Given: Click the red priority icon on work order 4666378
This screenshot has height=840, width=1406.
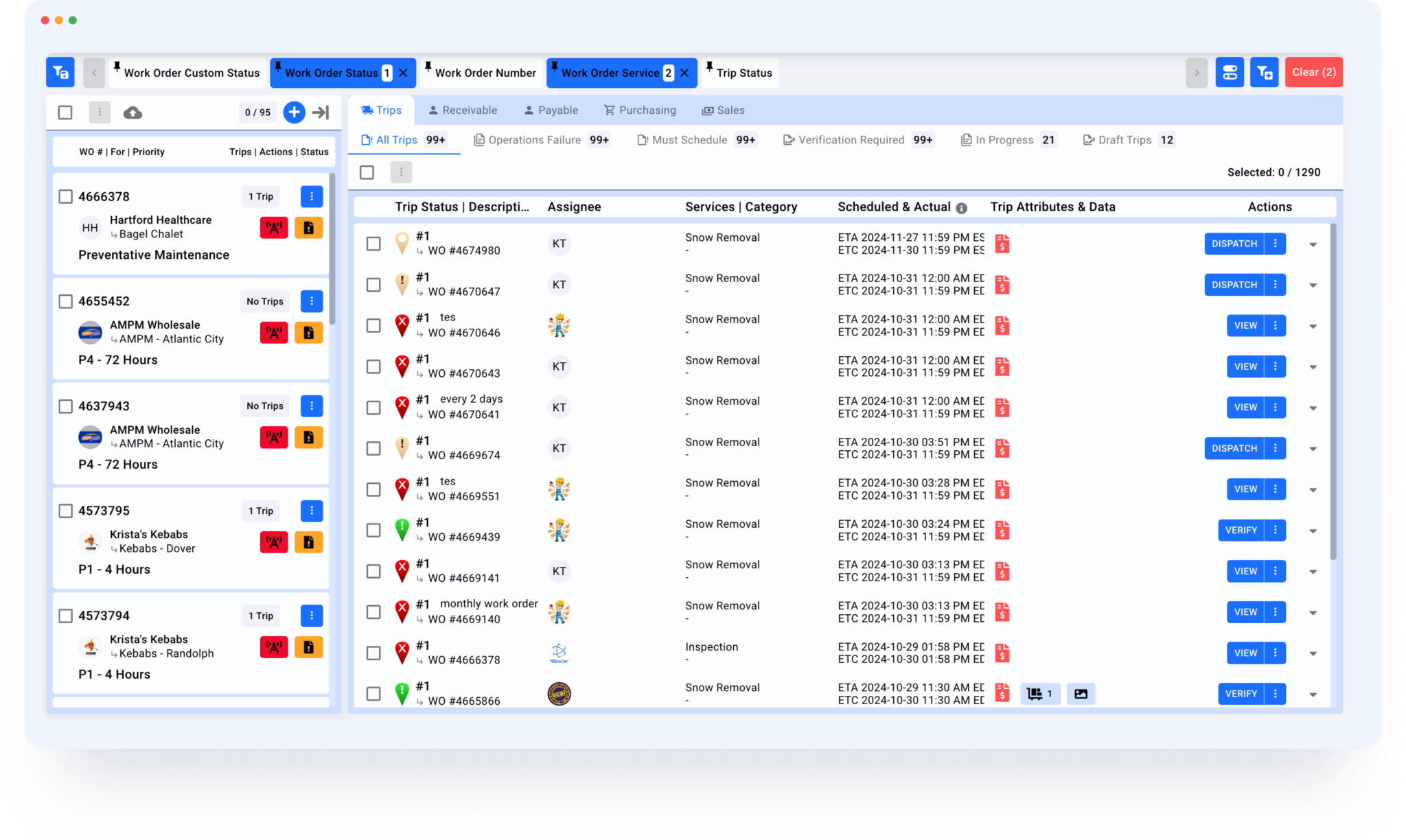Looking at the screenshot, I should 273,227.
